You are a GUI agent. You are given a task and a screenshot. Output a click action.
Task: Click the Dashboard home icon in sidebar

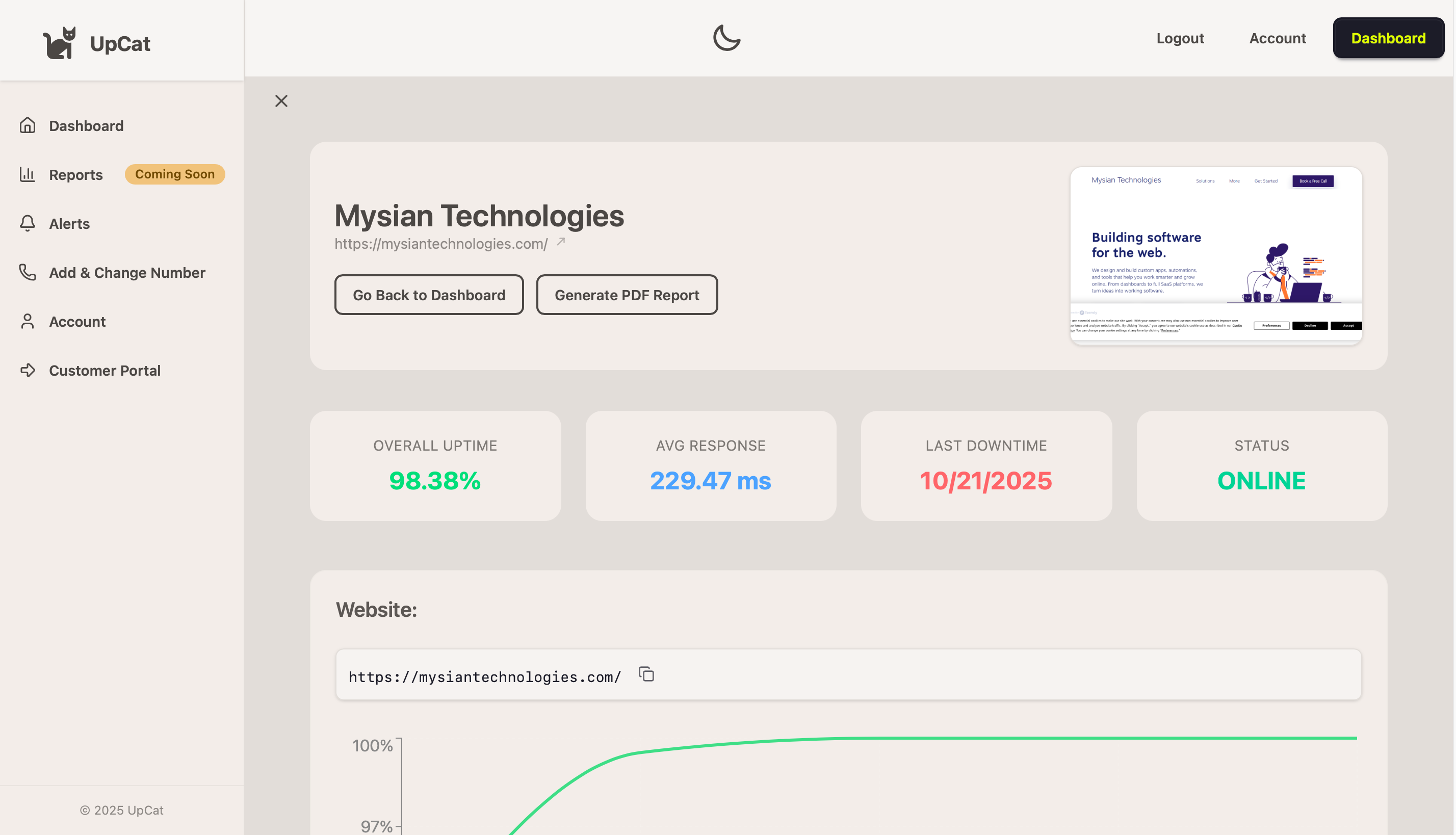(28, 125)
